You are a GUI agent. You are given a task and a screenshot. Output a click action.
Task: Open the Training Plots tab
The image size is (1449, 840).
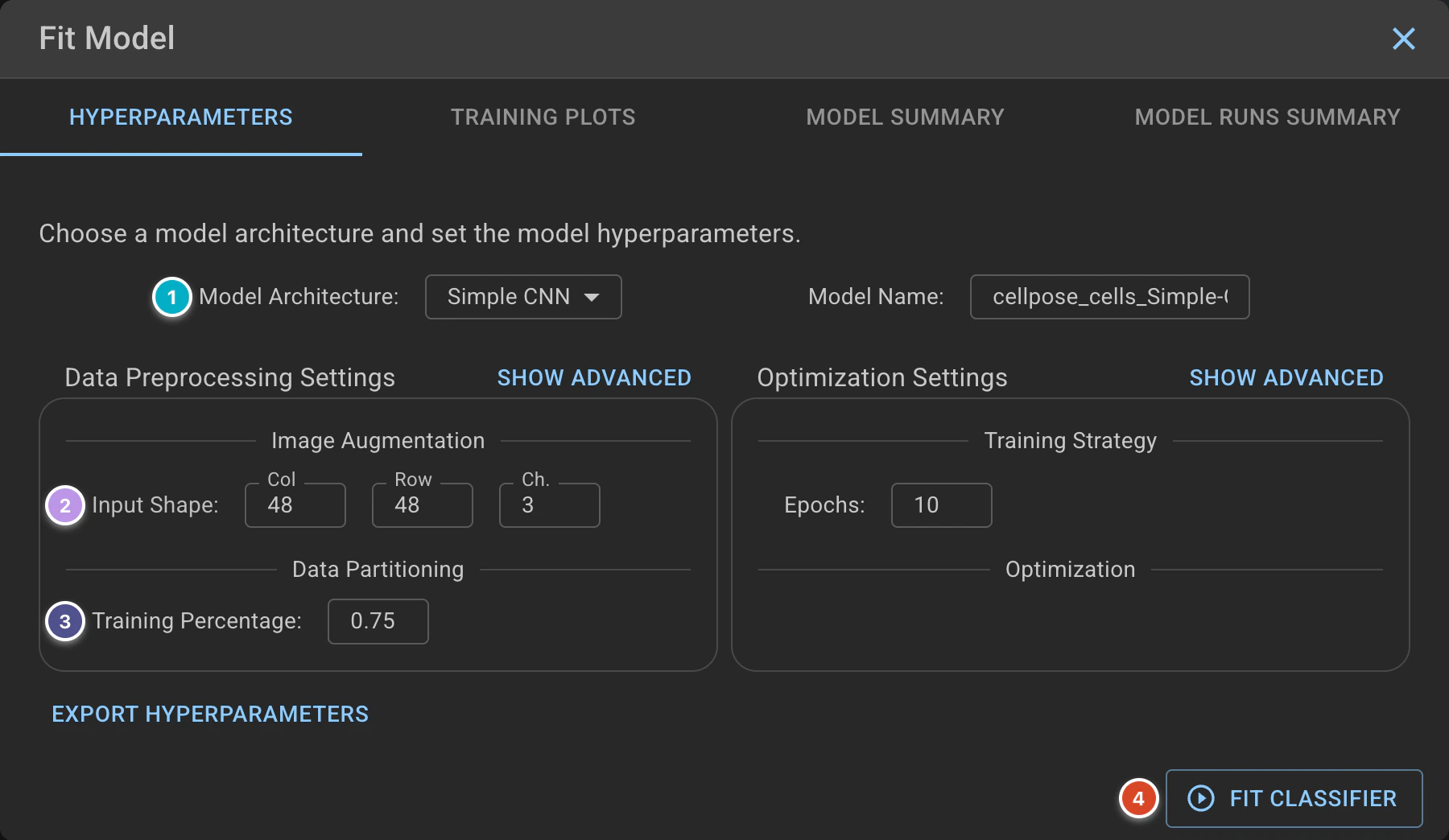coord(543,117)
